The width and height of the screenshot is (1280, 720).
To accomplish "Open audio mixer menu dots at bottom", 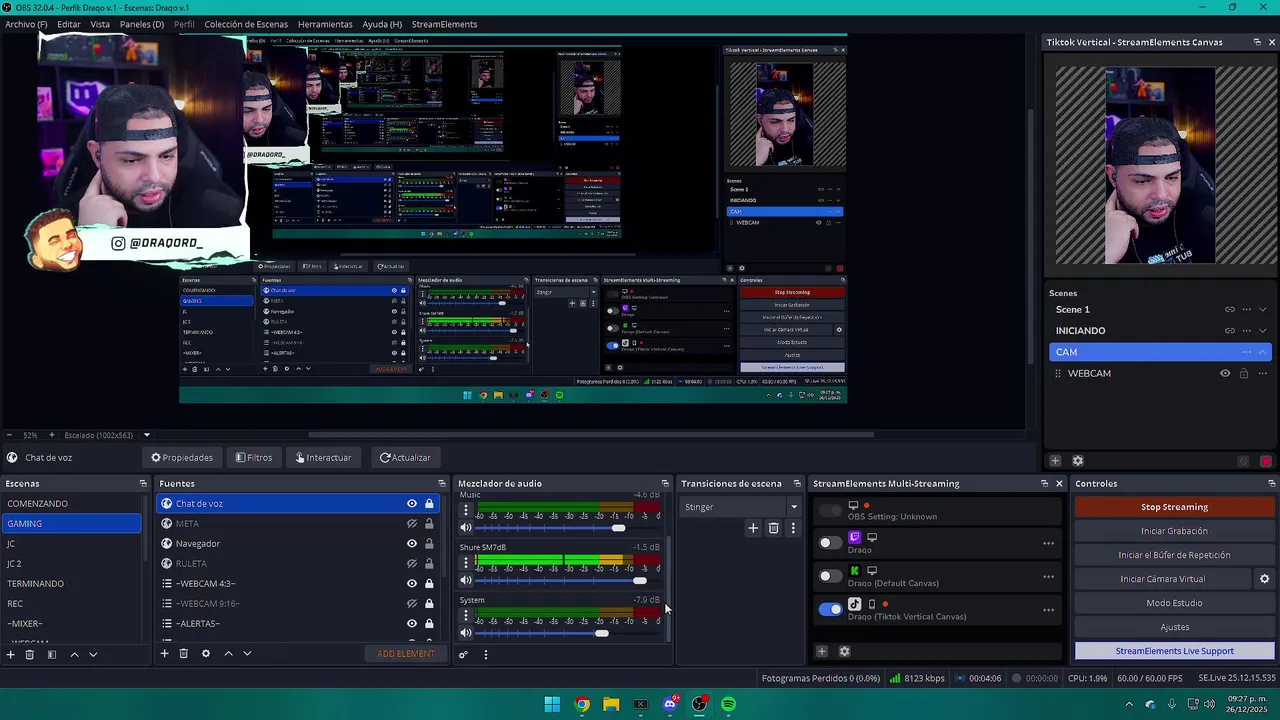I will [486, 655].
